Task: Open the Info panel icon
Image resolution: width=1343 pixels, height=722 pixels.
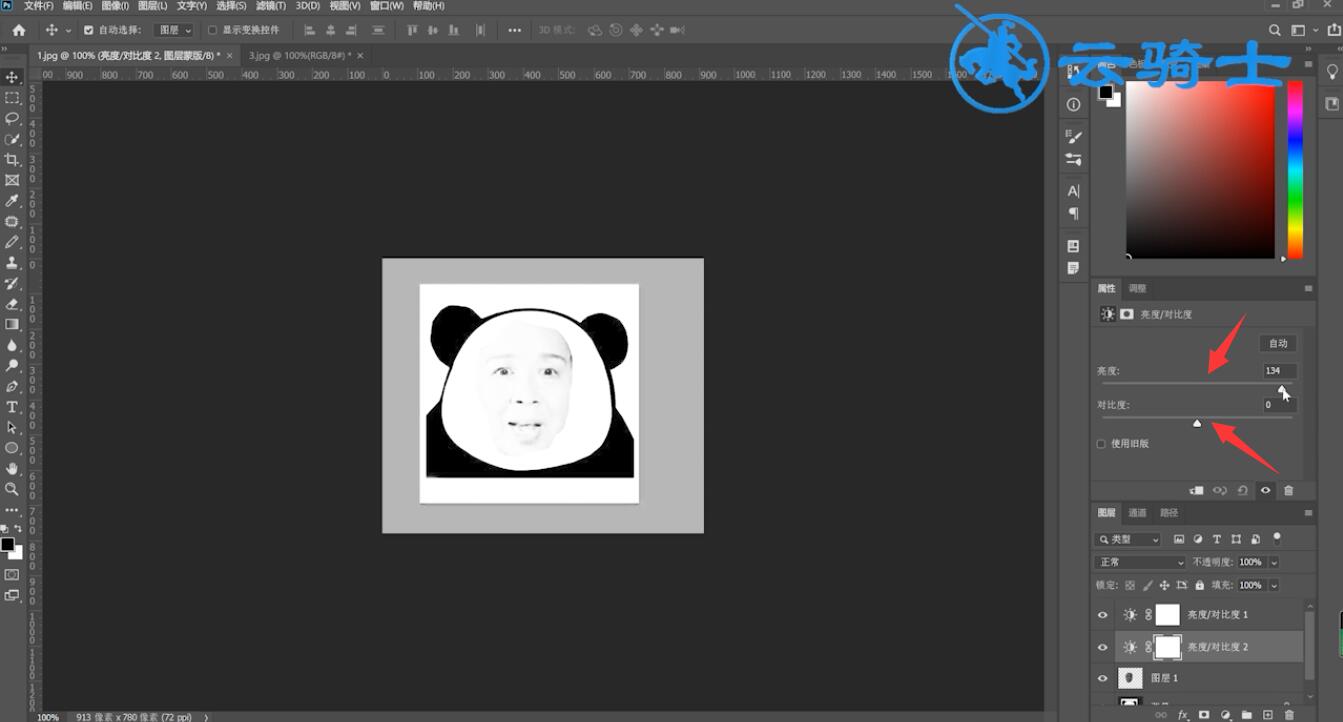Action: point(1074,104)
